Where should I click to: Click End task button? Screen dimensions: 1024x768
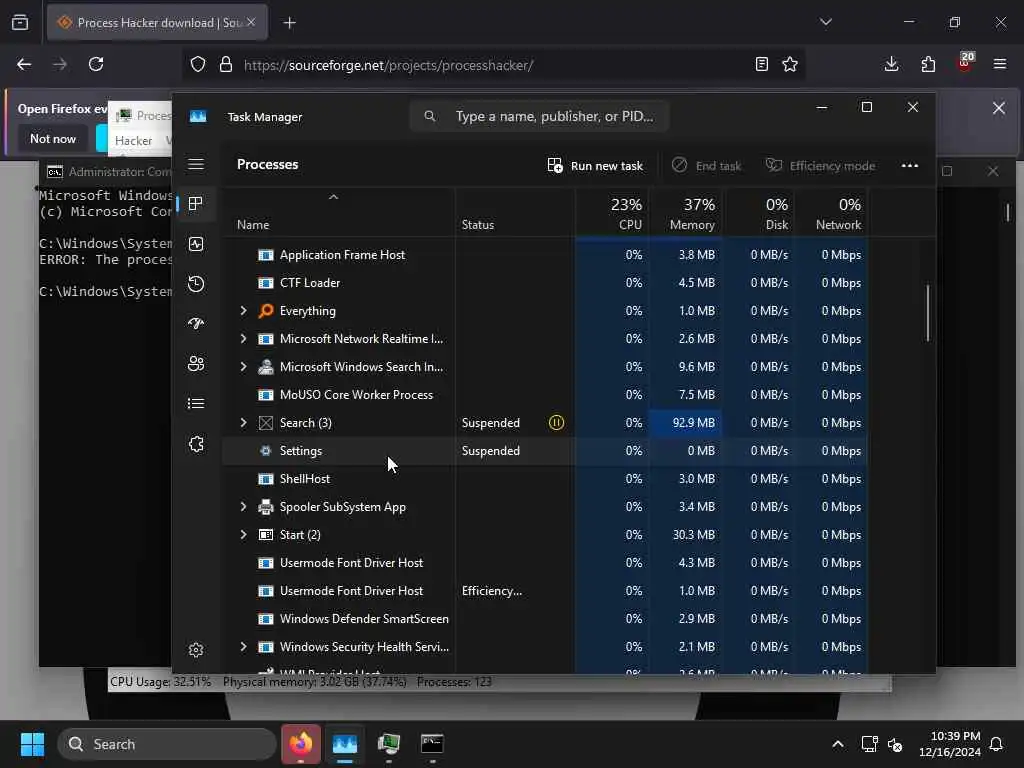coord(707,166)
